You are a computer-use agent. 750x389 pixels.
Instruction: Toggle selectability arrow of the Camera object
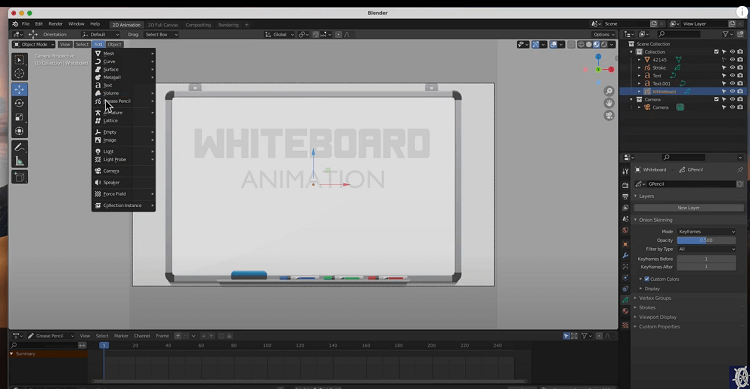(x=724, y=108)
